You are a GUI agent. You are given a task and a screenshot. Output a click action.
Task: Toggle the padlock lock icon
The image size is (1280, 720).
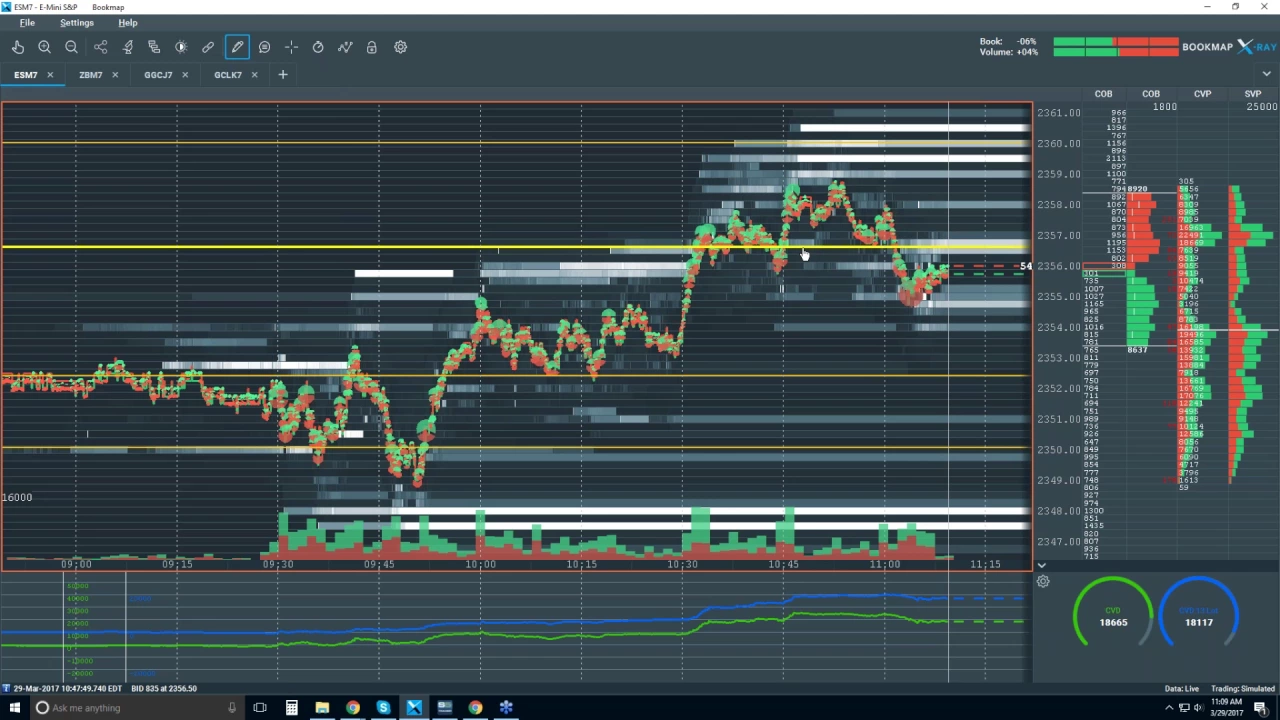click(x=371, y=47)
